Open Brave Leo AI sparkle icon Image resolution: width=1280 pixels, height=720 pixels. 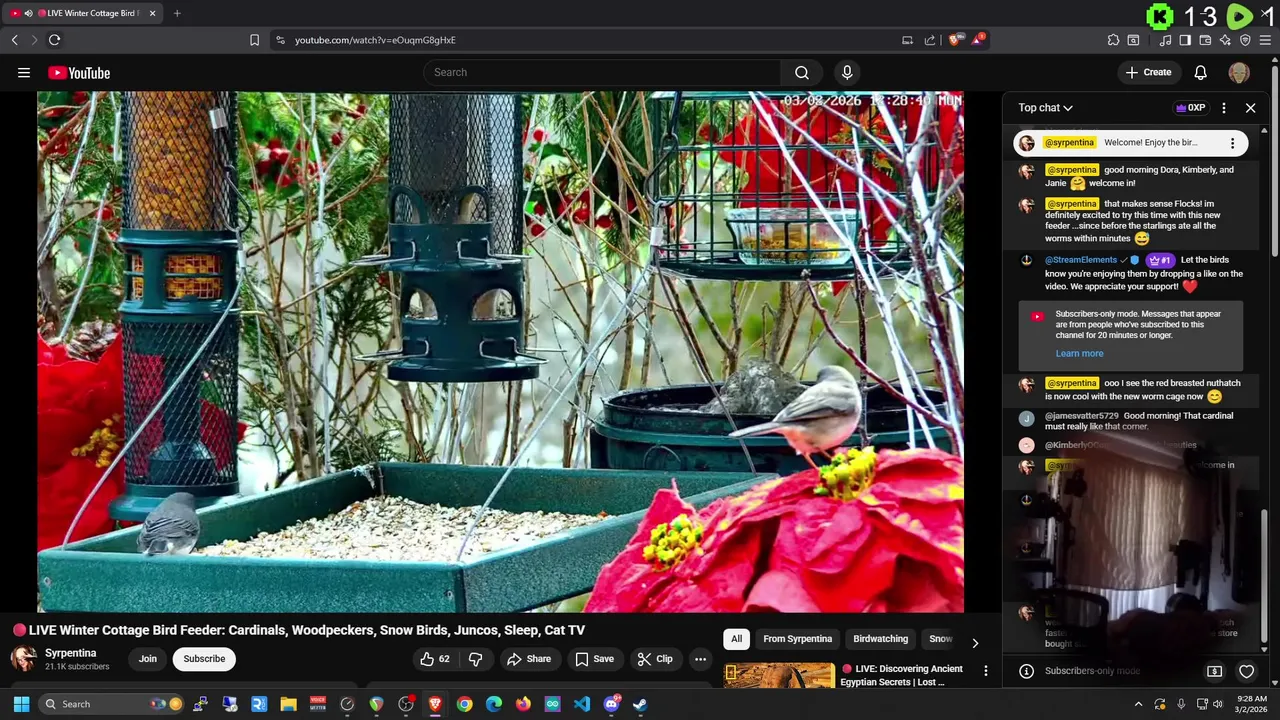tap(1225, 40)
